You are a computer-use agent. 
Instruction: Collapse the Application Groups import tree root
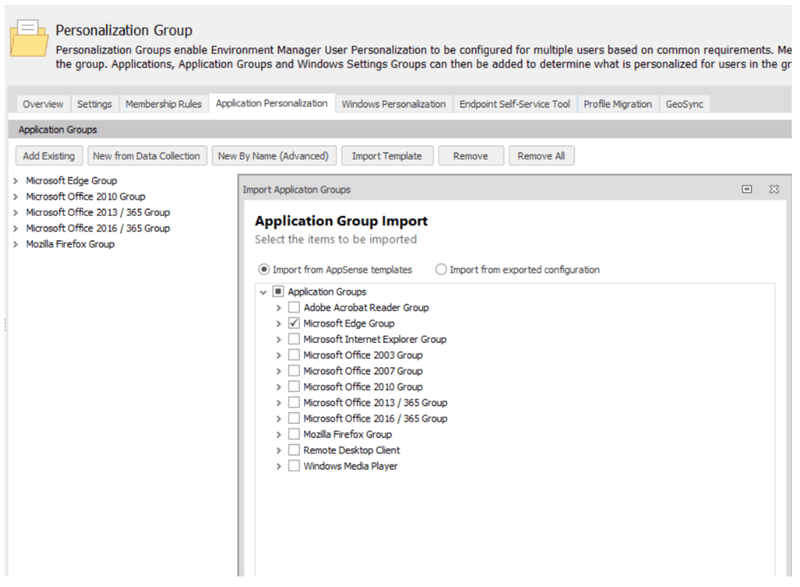click(x=263, y=292)
